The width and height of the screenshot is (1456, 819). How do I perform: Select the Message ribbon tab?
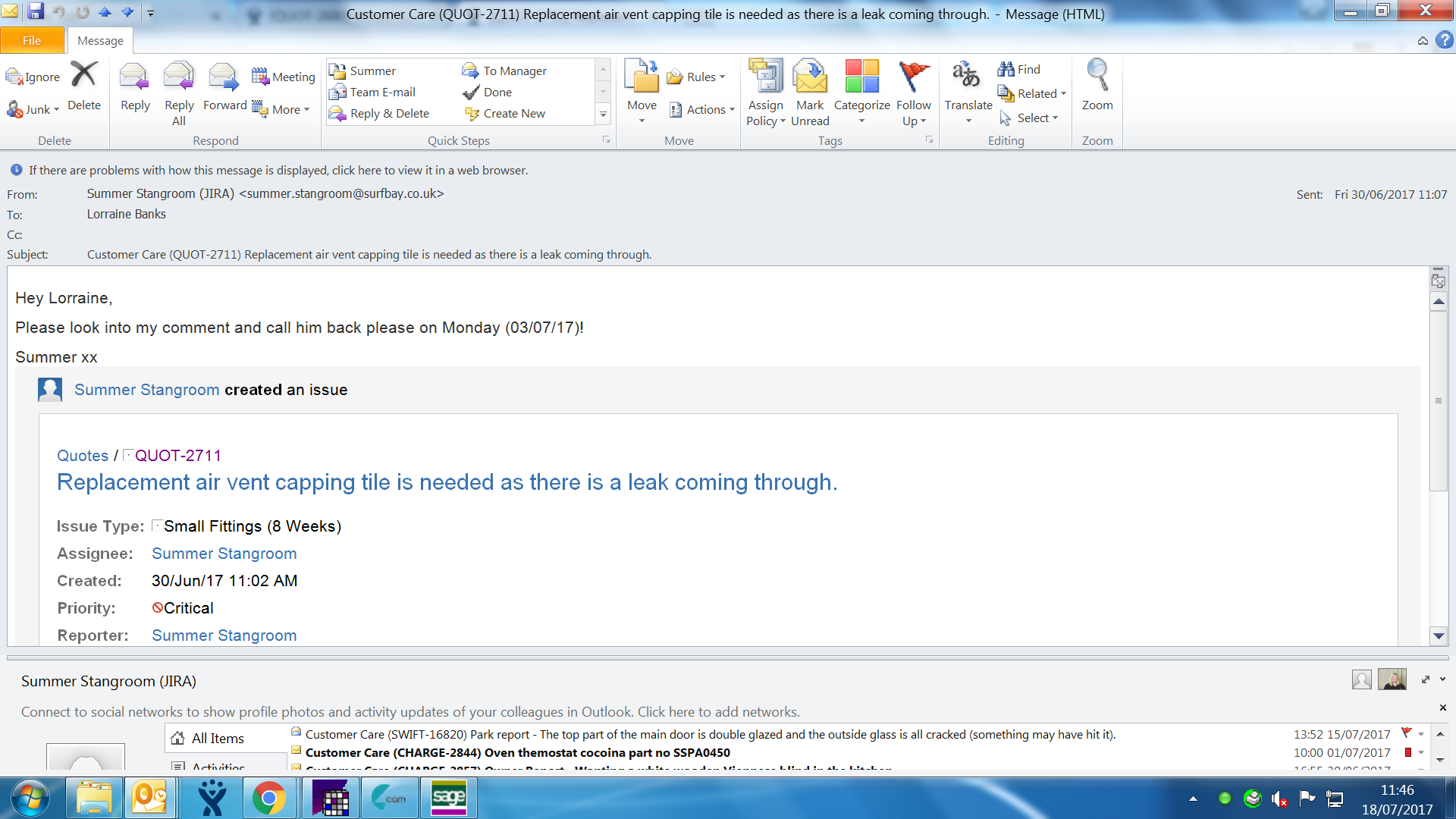pyautogui.click(x=100, y=41)
